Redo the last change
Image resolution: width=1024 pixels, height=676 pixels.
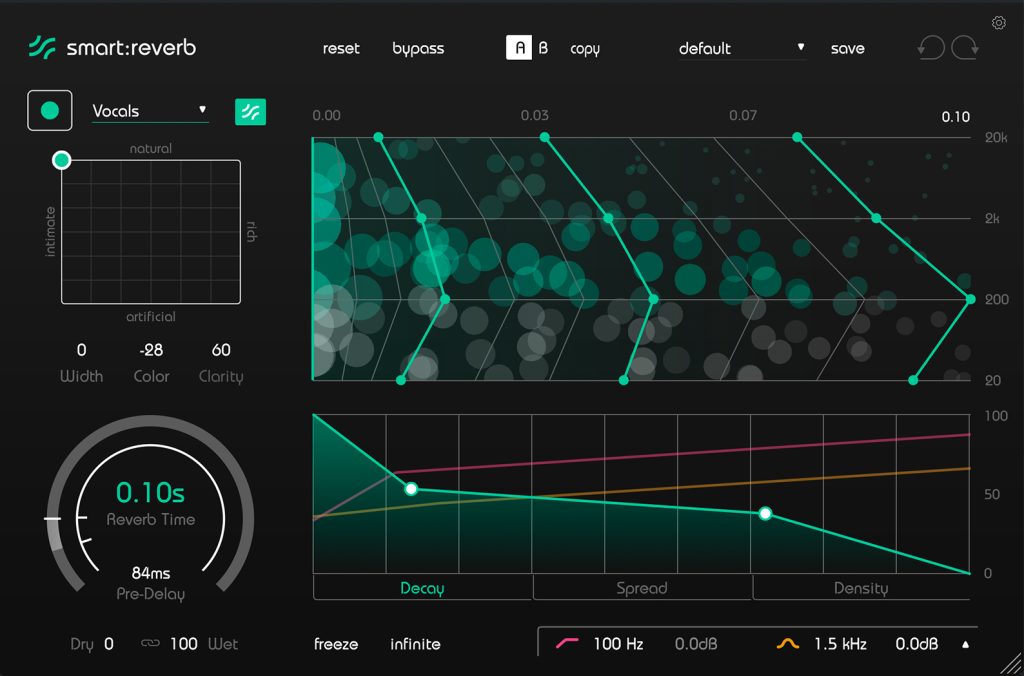(963, 47)
